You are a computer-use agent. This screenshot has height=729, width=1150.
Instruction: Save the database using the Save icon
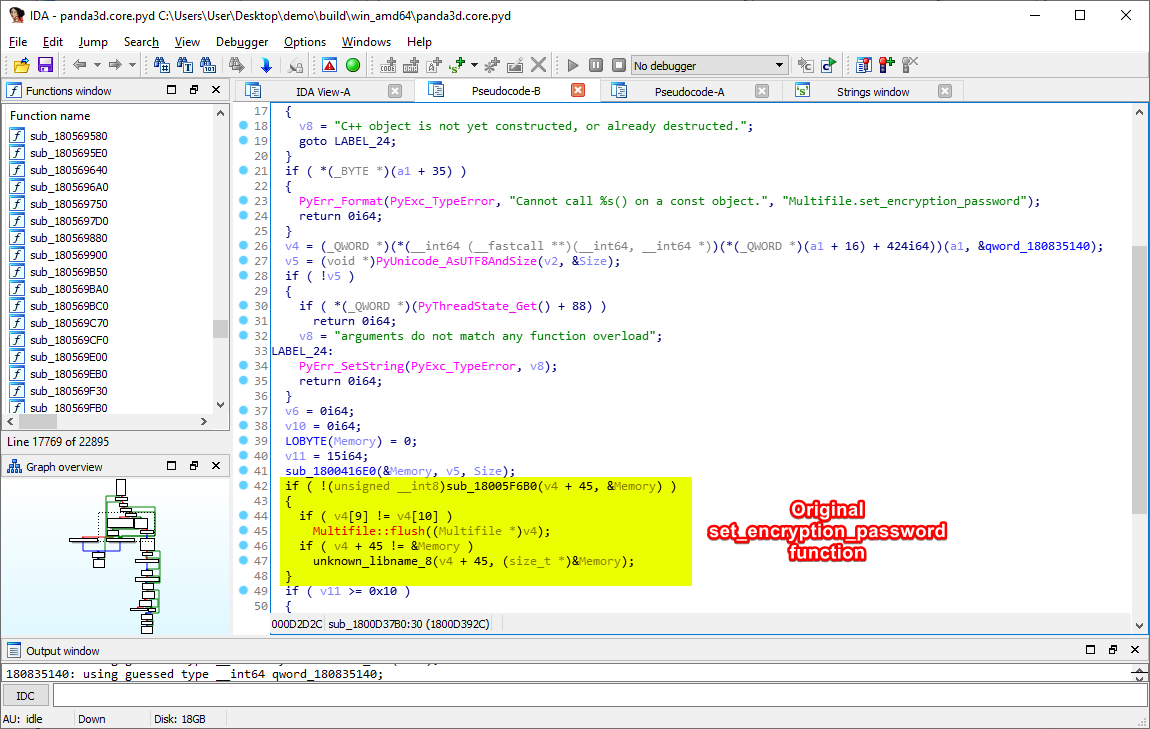45,64
